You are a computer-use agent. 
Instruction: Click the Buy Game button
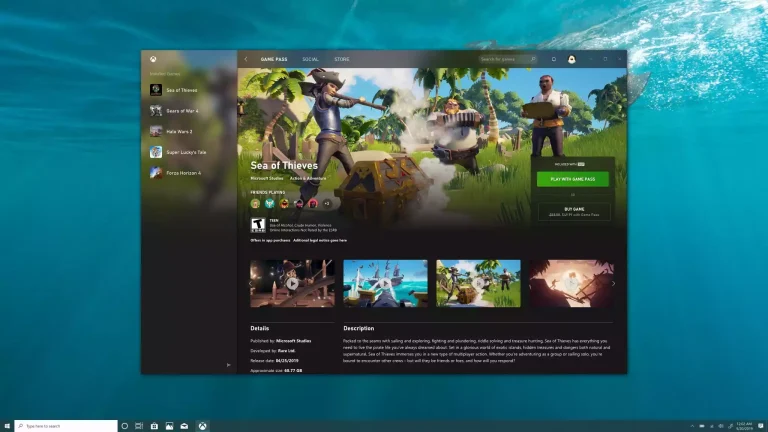click(573, 211)
